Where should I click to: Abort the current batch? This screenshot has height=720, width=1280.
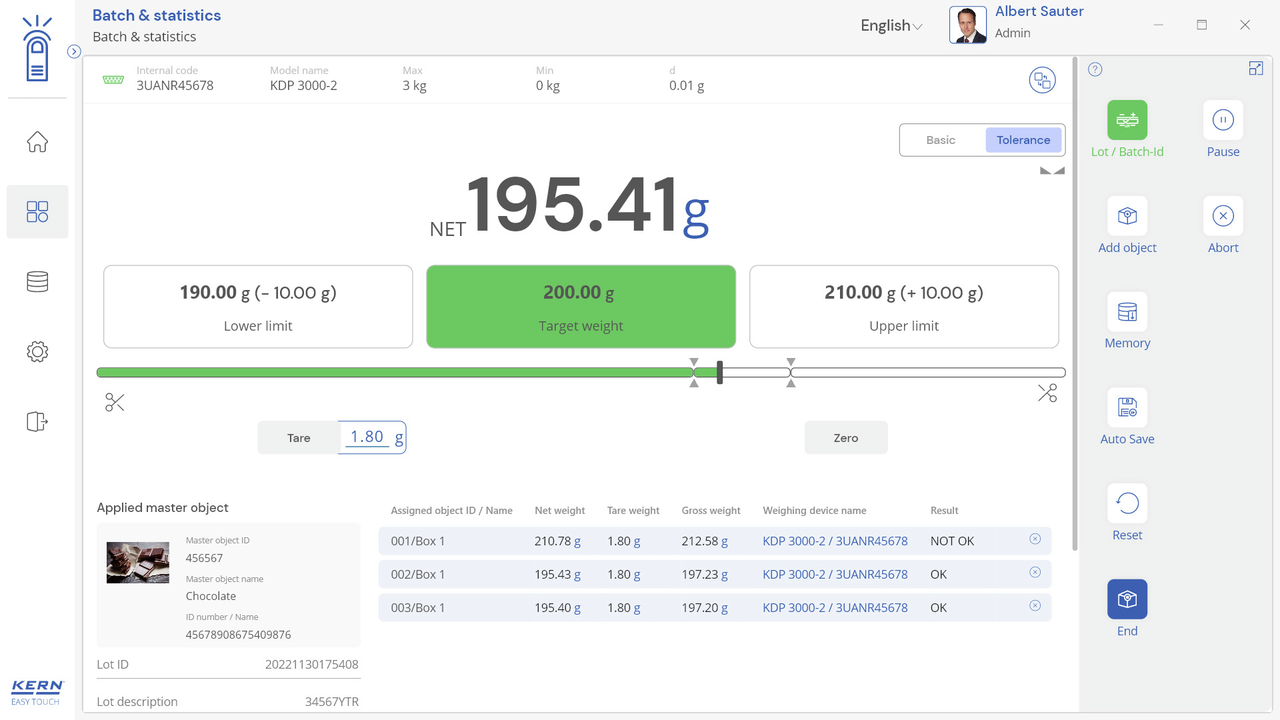1222,216
